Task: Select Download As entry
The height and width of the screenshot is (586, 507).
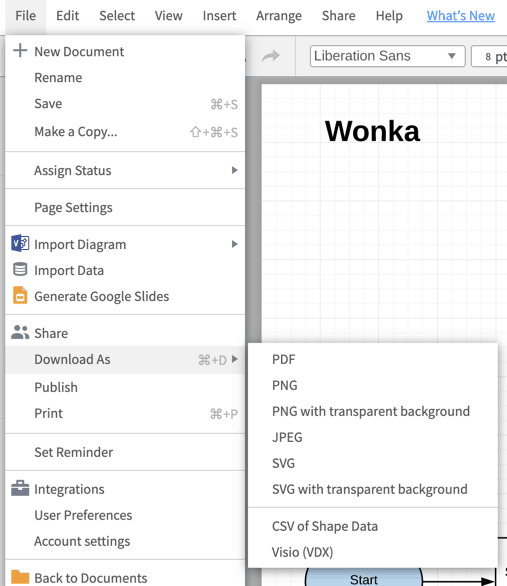Action: [125, 360]
